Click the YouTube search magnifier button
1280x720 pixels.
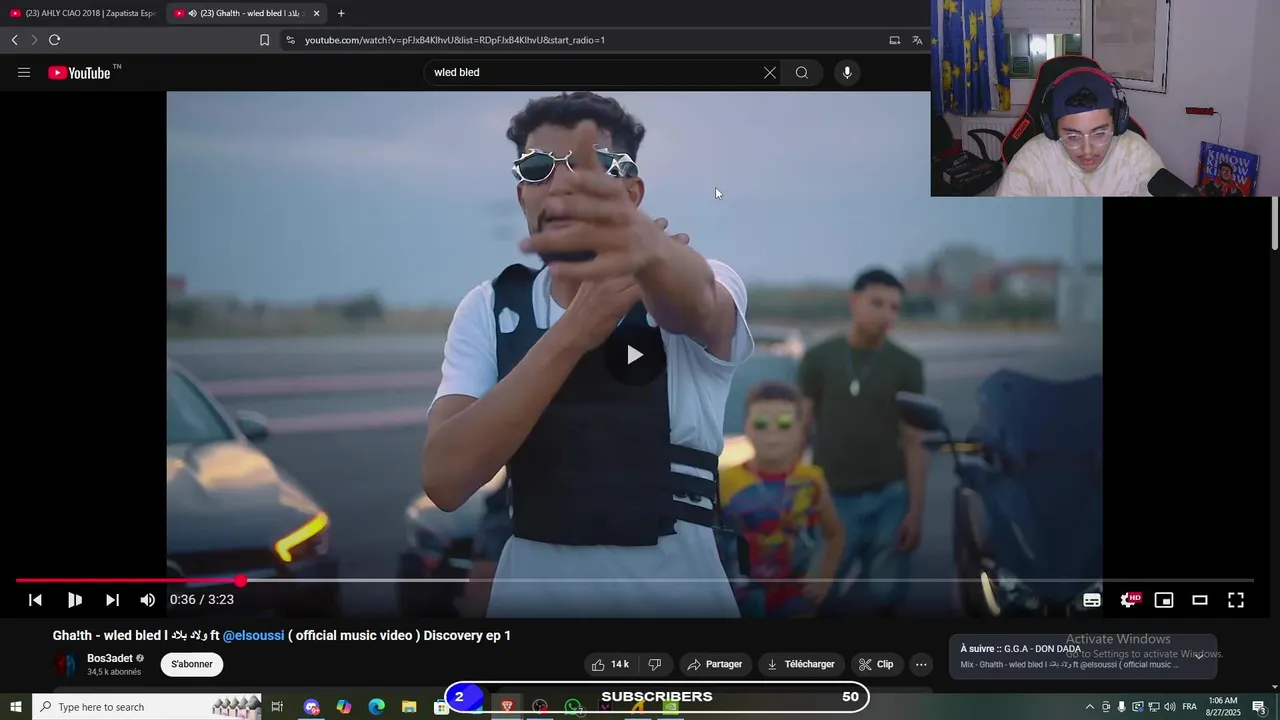(x=802, y=72)
